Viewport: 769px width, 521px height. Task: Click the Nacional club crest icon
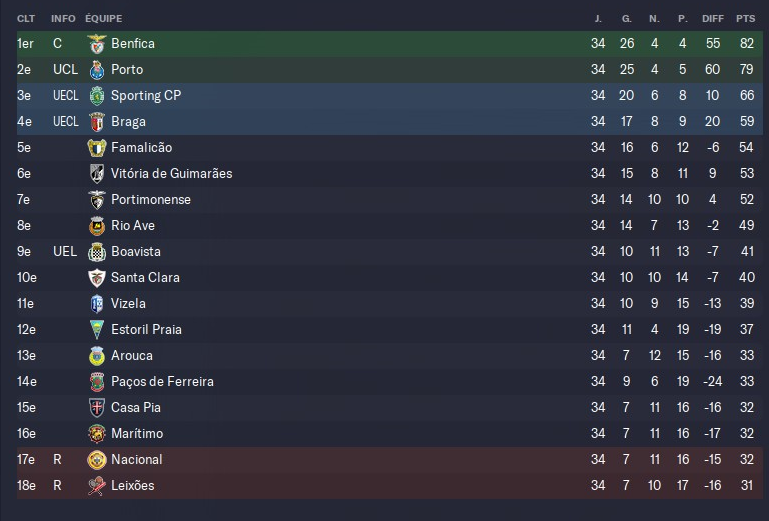pos(97,460)
